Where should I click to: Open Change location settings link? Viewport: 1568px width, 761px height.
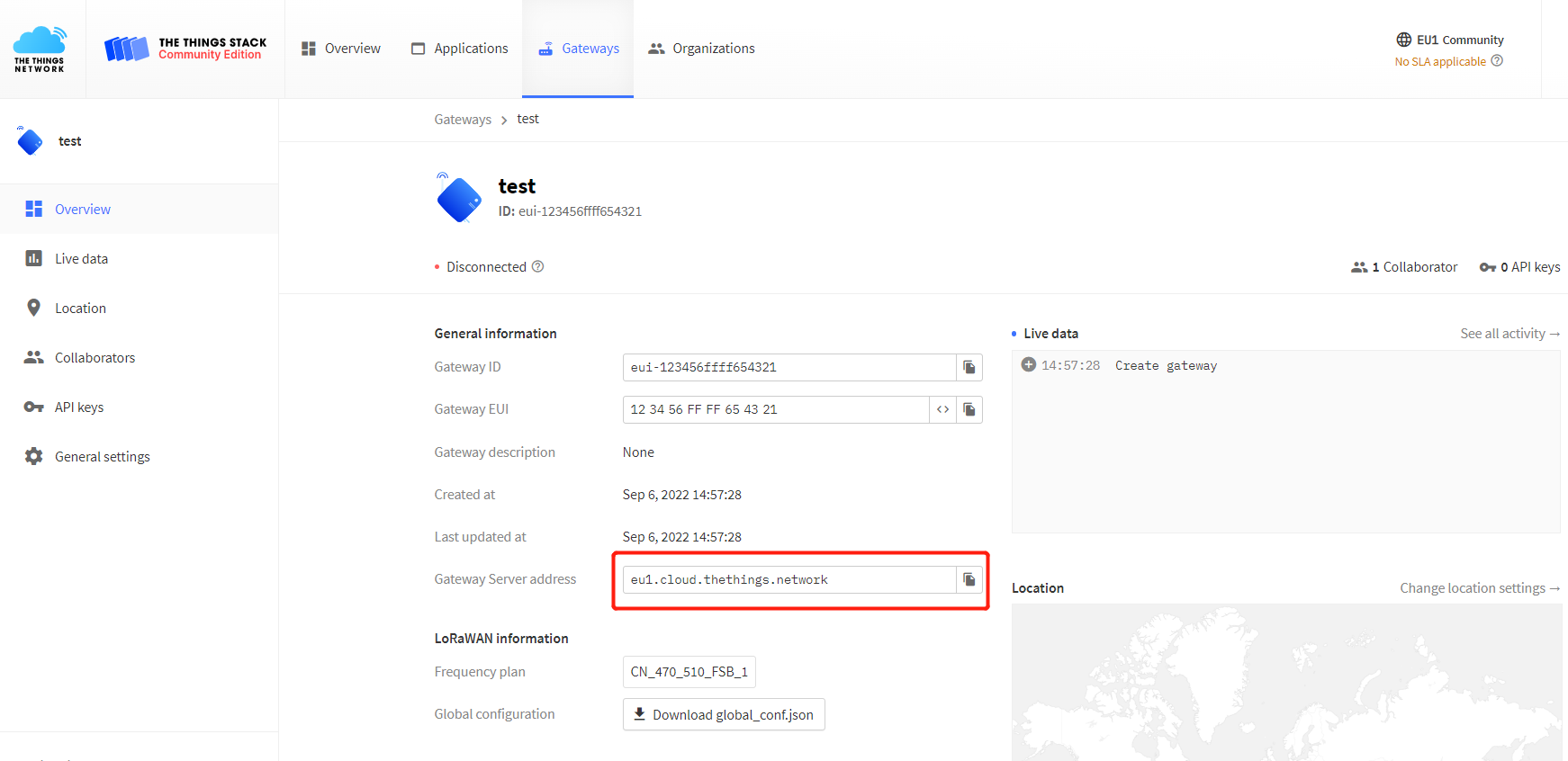coord(1479,588)
